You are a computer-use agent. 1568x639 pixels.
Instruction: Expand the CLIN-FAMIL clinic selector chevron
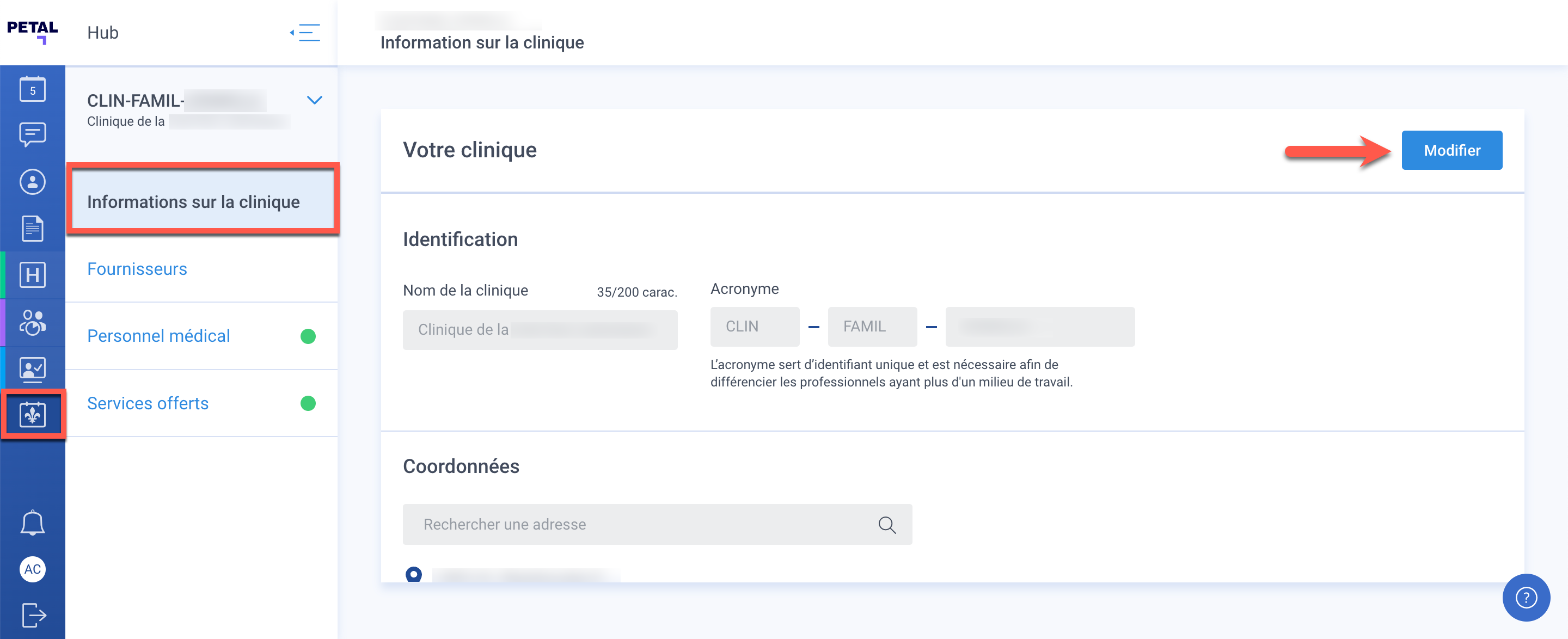314,100
